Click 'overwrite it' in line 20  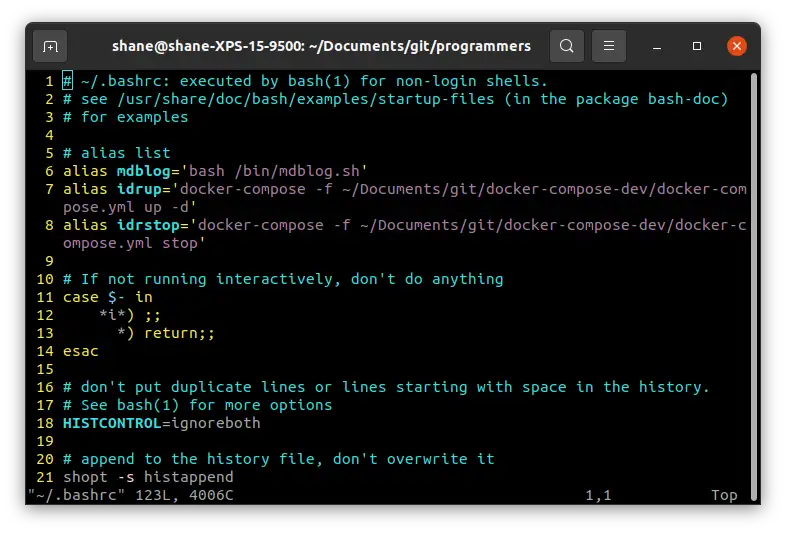tap(441, 459)
